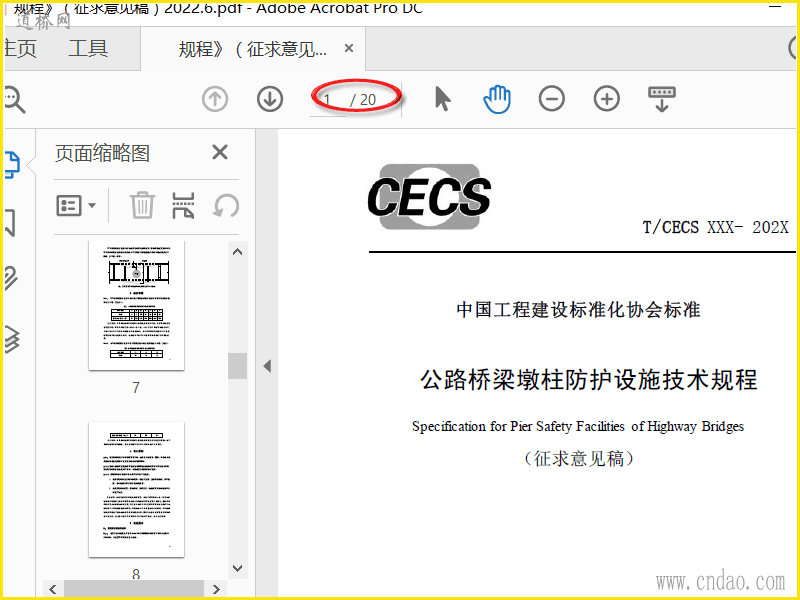Rotate pages with the rotate icon
Screen dimensions: 800x600
[x=226, y=206]
